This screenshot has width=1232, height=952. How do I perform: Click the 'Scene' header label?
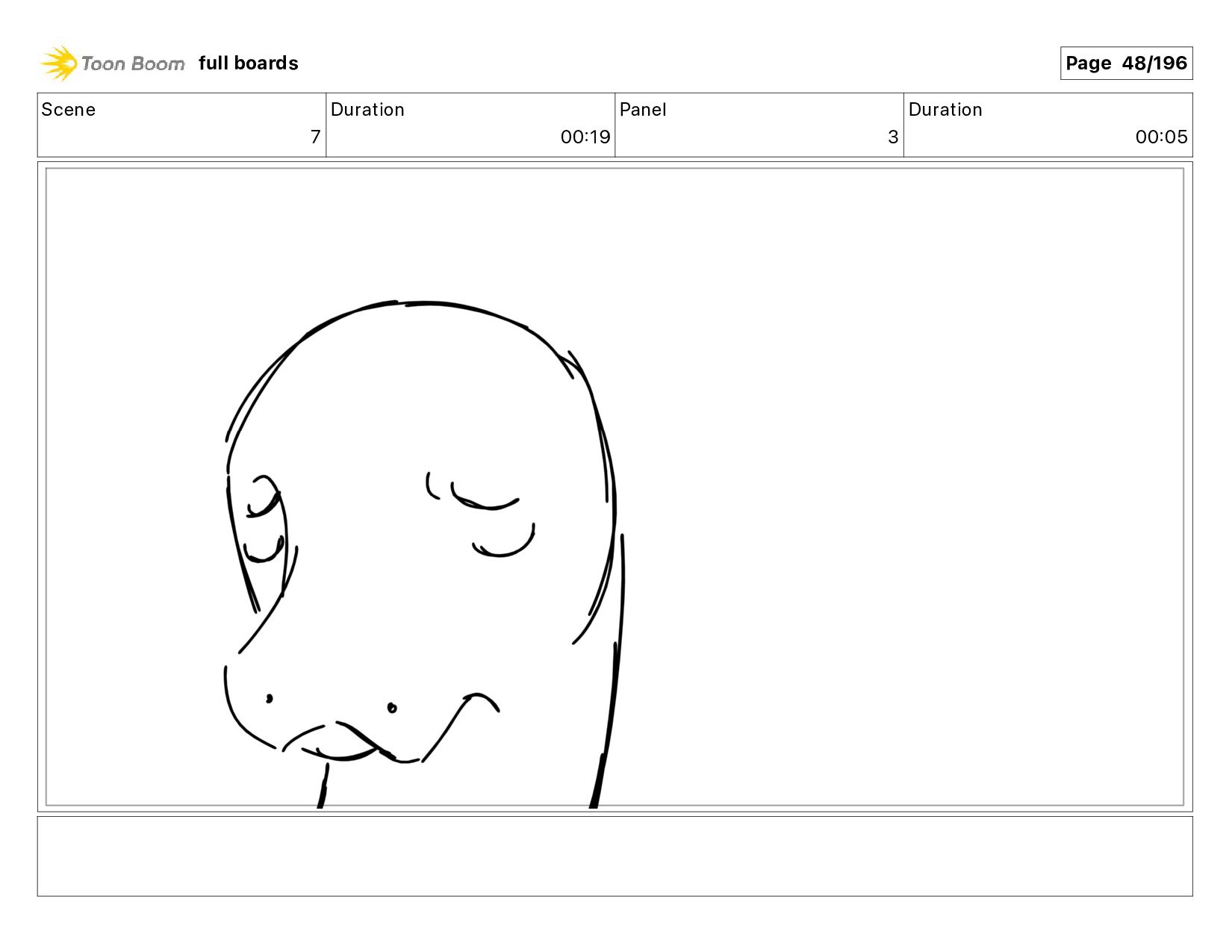click(69, 110)
